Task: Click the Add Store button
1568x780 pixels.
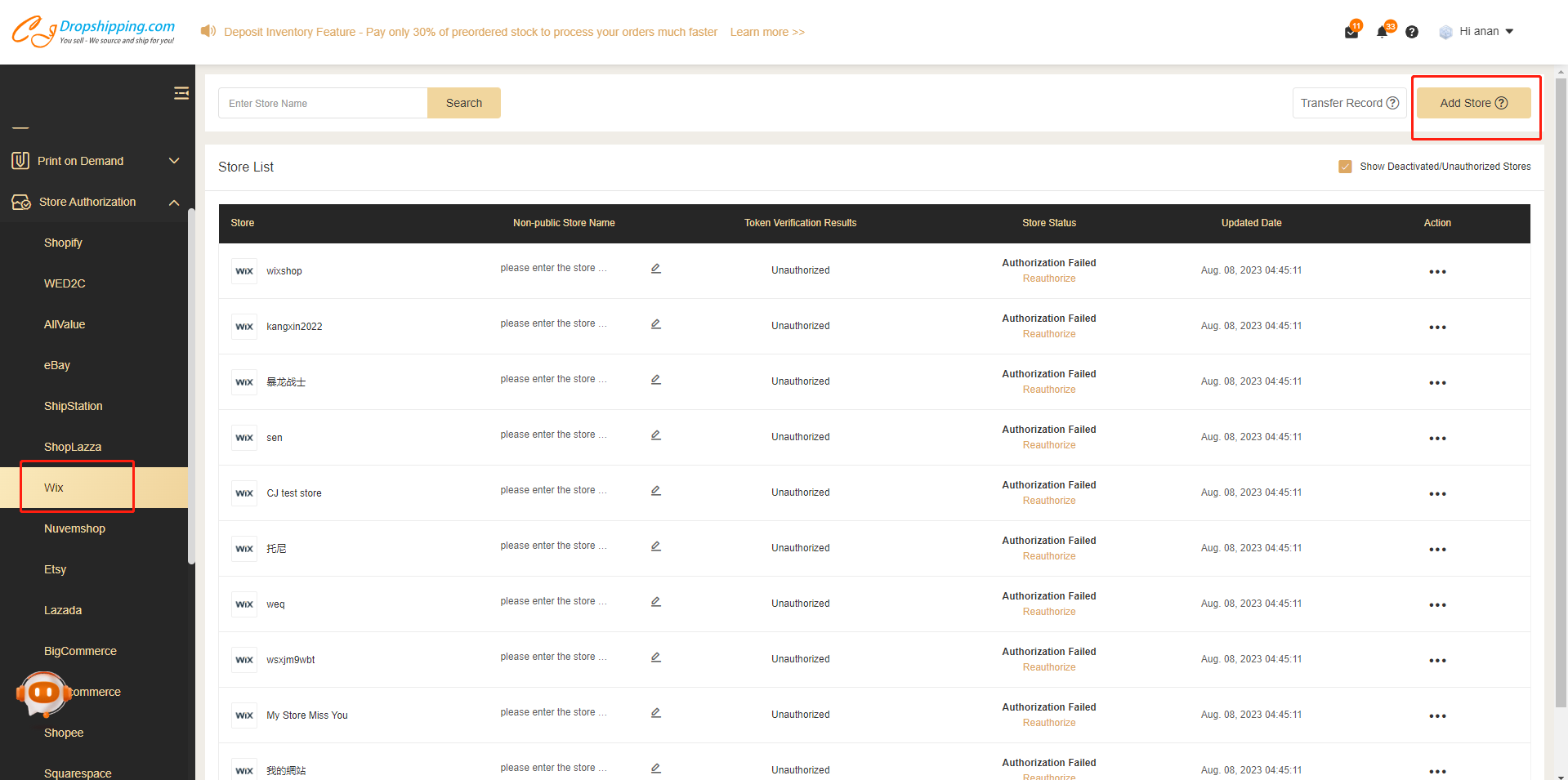Action: [x=1473, y=103]
